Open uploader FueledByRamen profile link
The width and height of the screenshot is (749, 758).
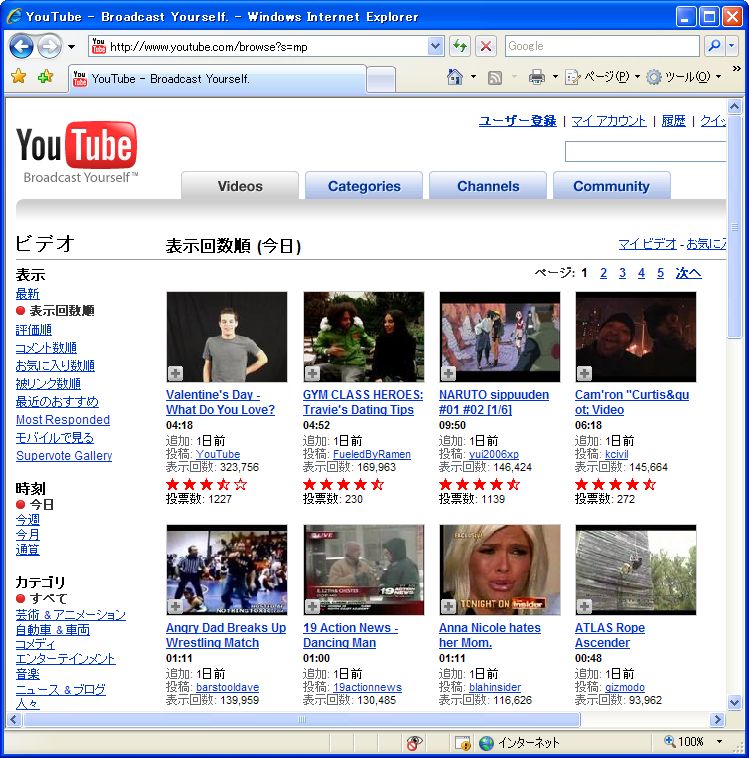[371, 454]
